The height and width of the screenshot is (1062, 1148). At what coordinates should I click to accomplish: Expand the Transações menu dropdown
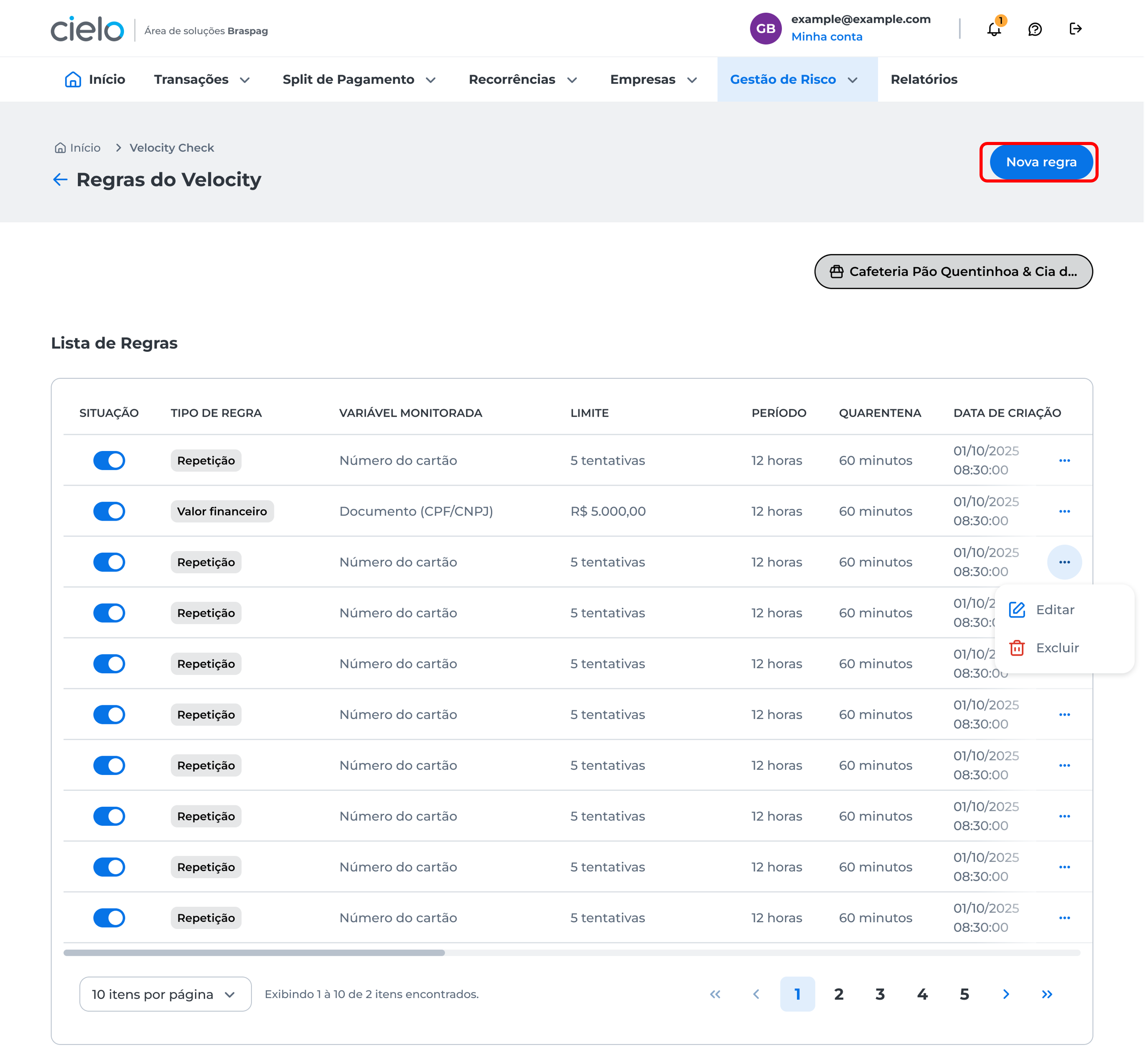(202, 79)
